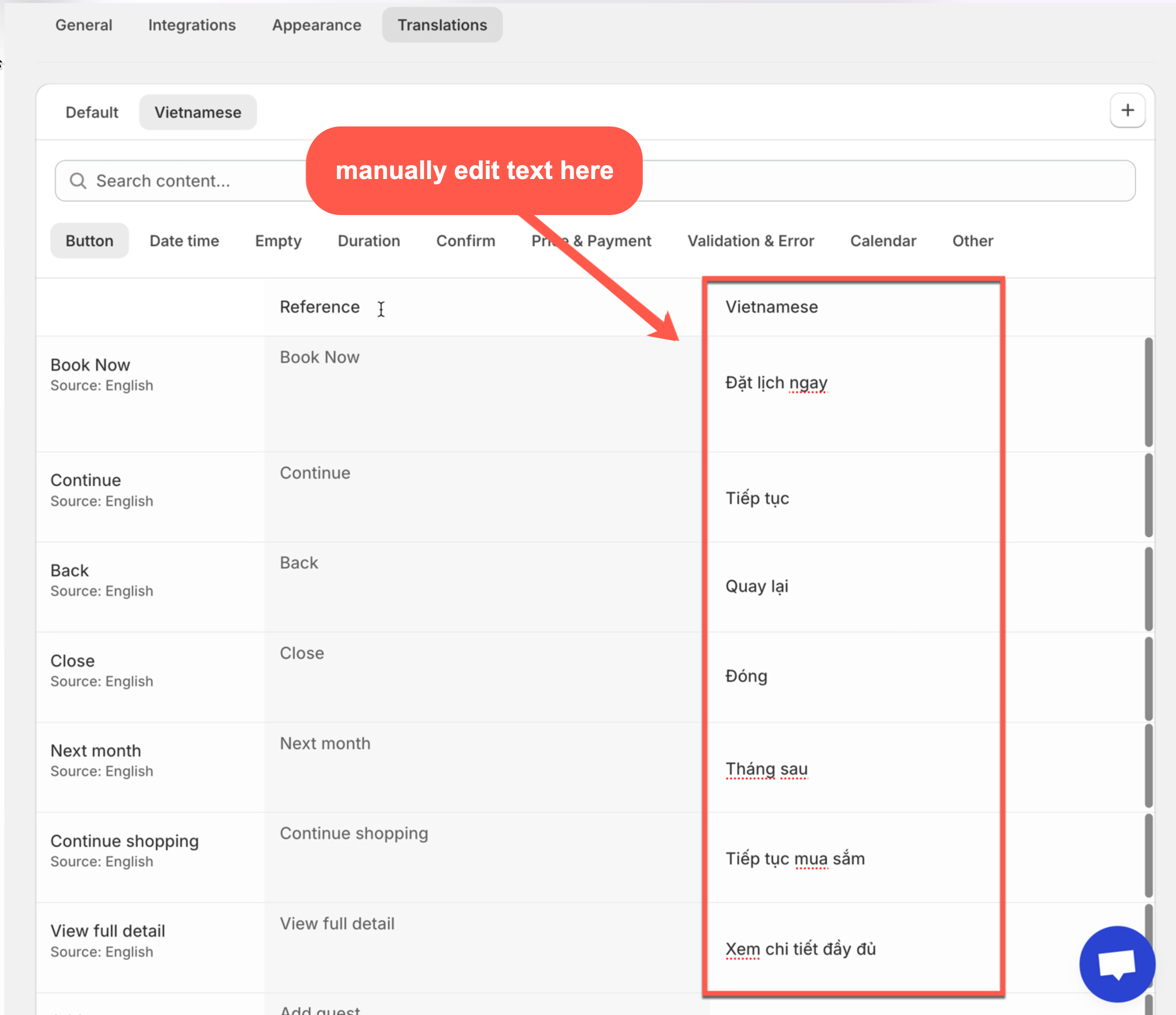Screen dimensions: 1176x1015
Task: Switch to the General tab
Action: coord(84,25)
